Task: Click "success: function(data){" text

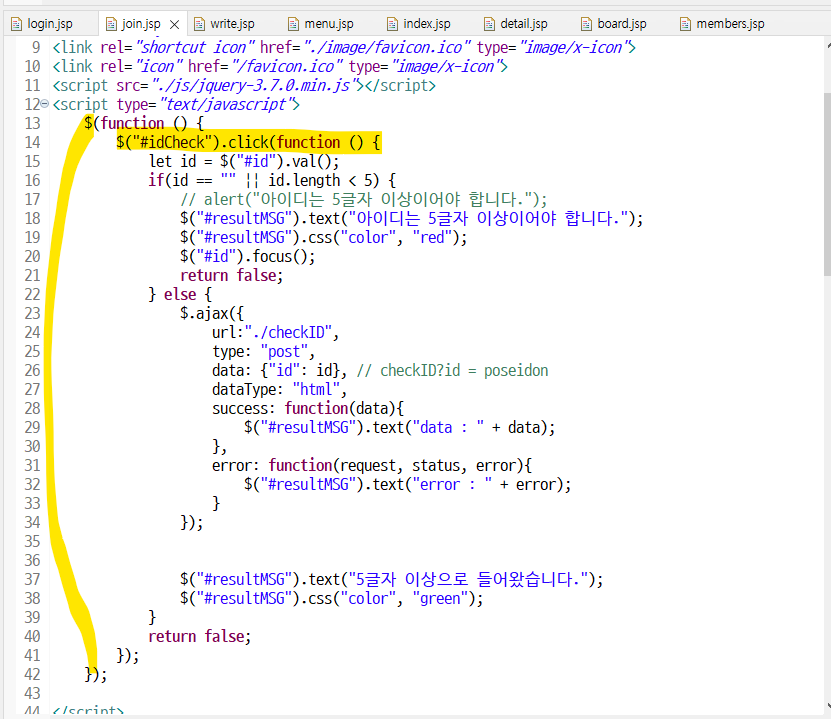Action: (308, 409)
